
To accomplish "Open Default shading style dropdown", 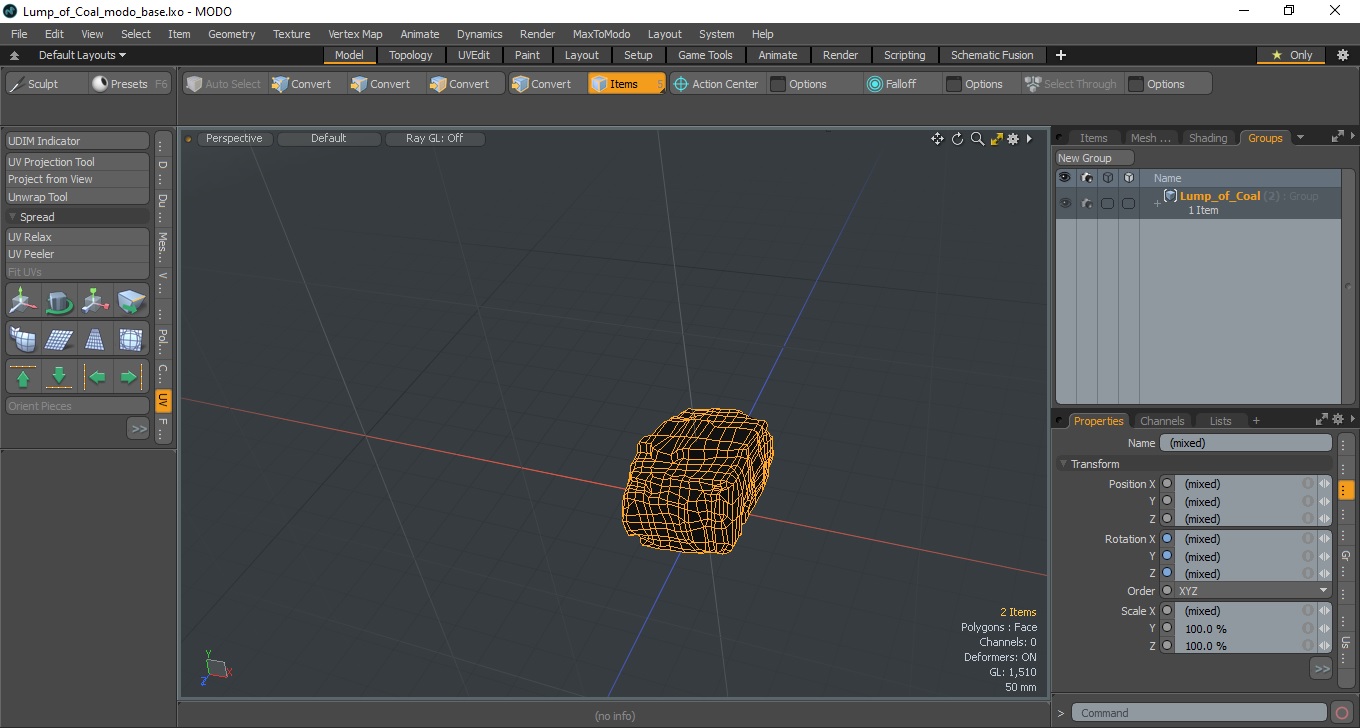I will pyautogui.click(x=329, y=139).
